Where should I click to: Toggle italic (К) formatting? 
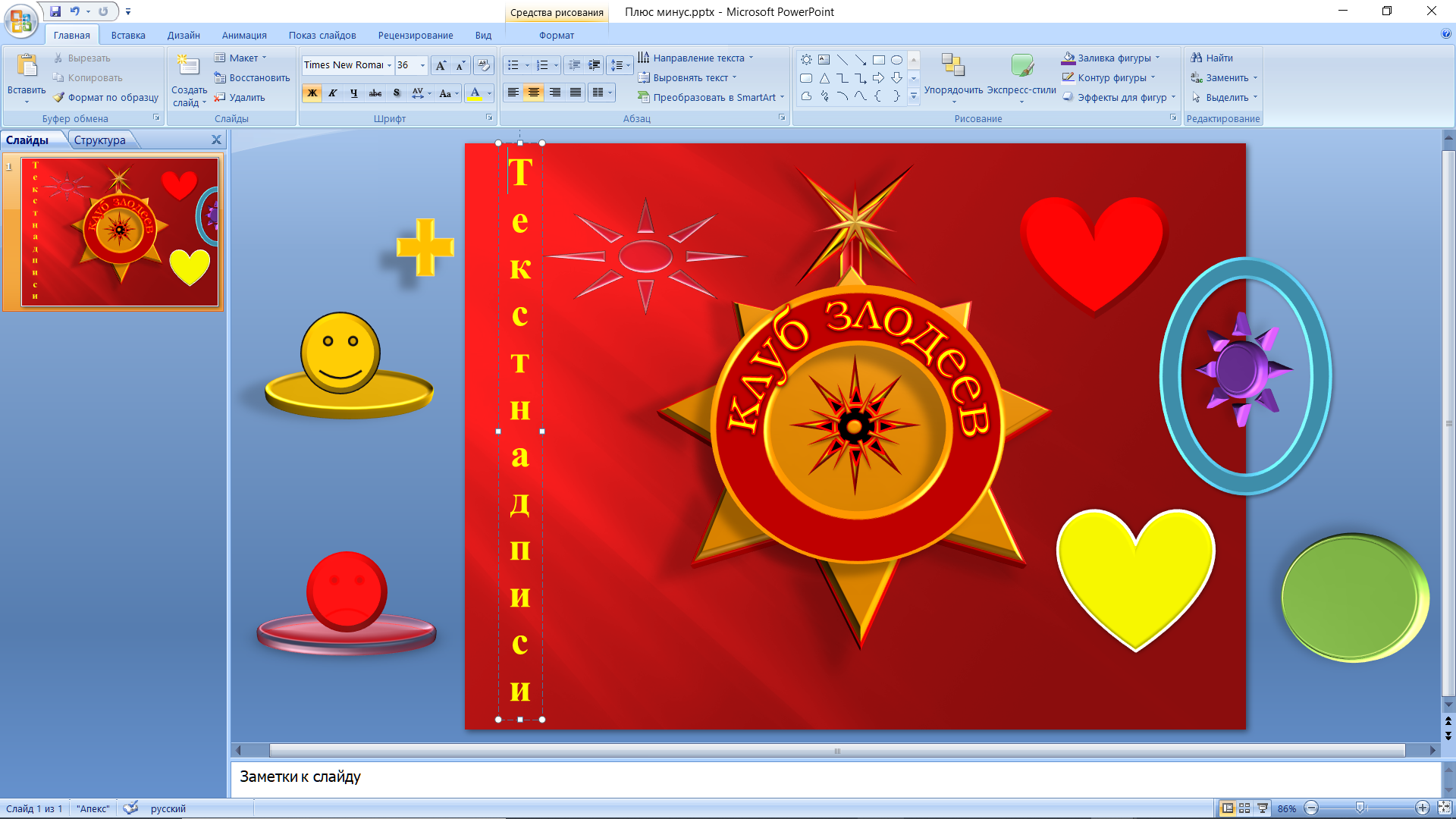coord(332,93)
